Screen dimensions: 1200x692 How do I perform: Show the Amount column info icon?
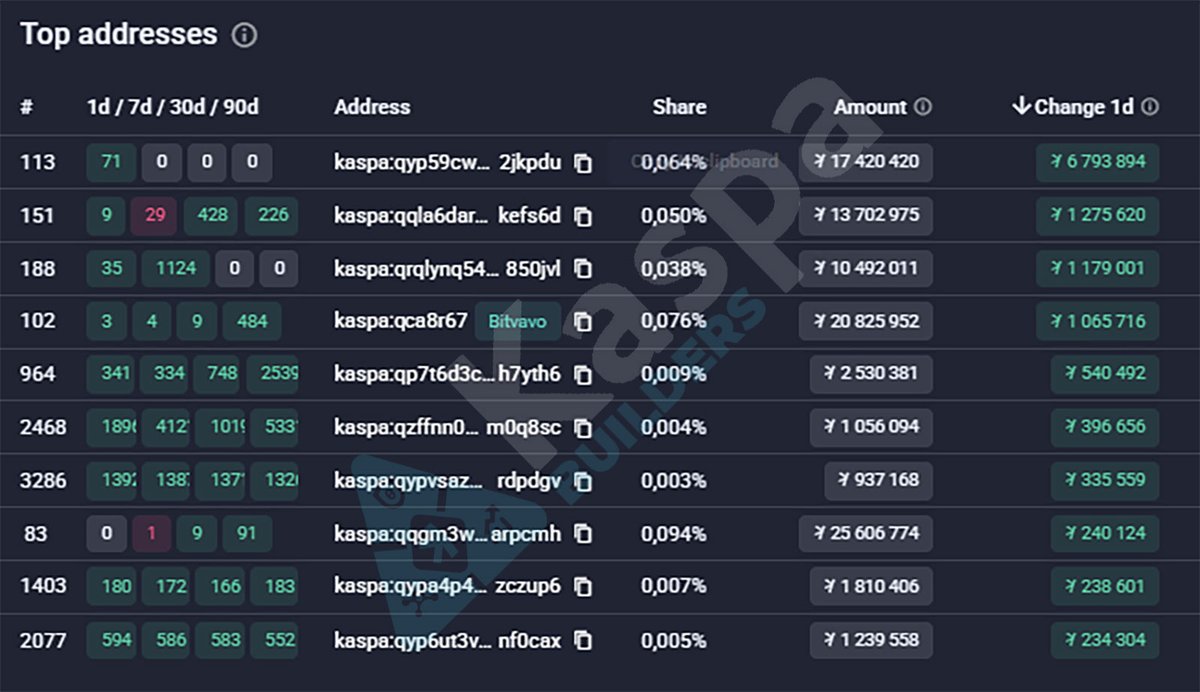coord(923,107)
